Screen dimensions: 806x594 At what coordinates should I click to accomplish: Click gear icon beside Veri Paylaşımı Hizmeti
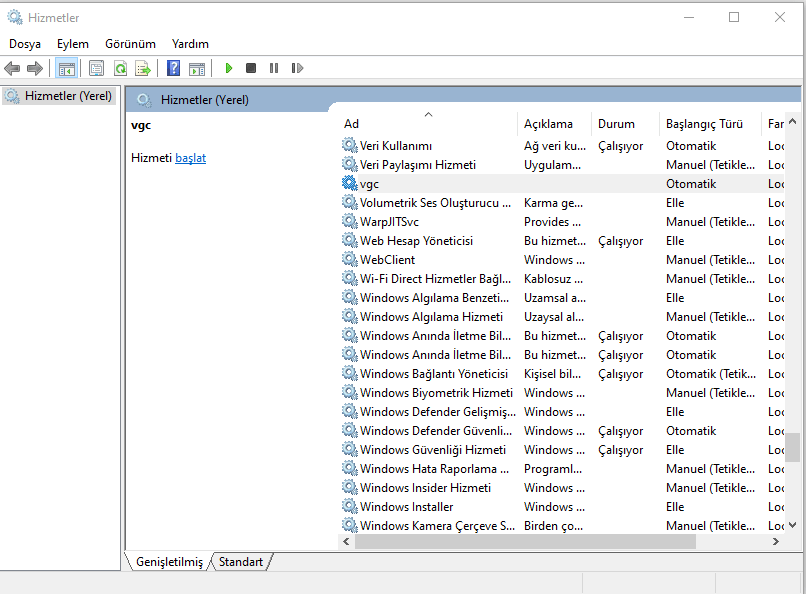click(350, 164)
